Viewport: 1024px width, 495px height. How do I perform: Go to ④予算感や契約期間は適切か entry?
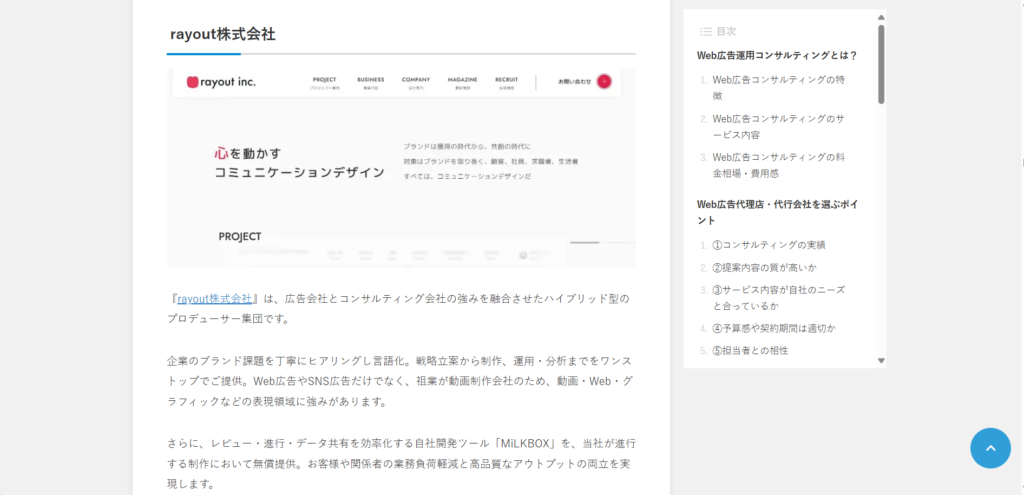(774, 328)
